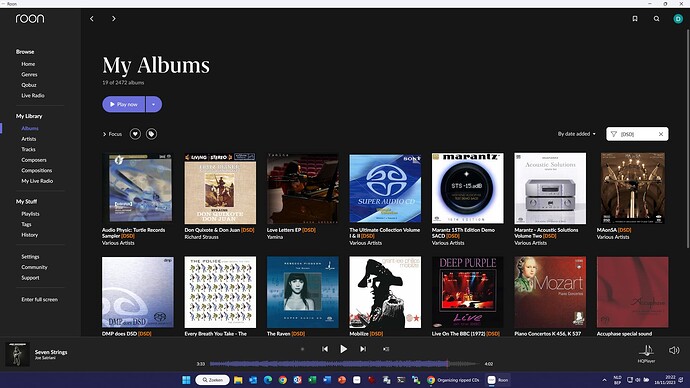Skip to previous track
The image size is (690, 388).
(325, 349)
